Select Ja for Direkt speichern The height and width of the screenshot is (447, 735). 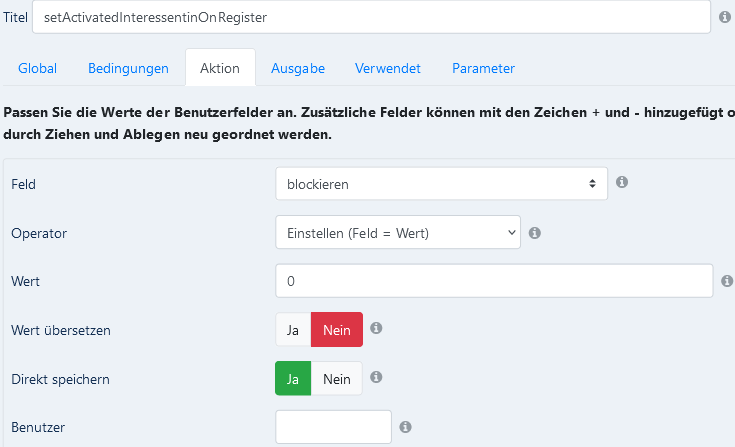[x=293, y=379]
